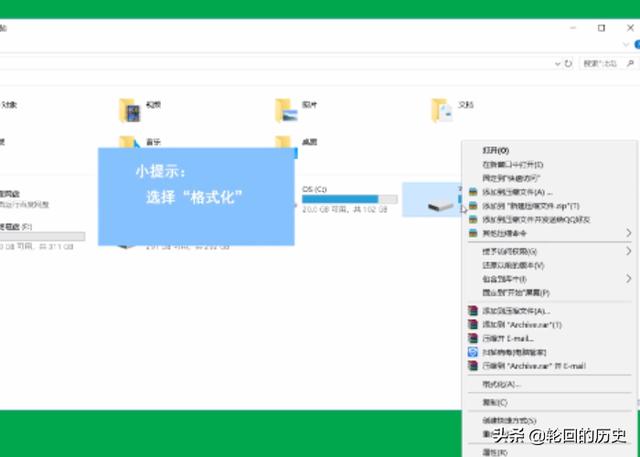Choose 打开(O) in the context menu
This screenshot has width=640, height=457.
496,150
